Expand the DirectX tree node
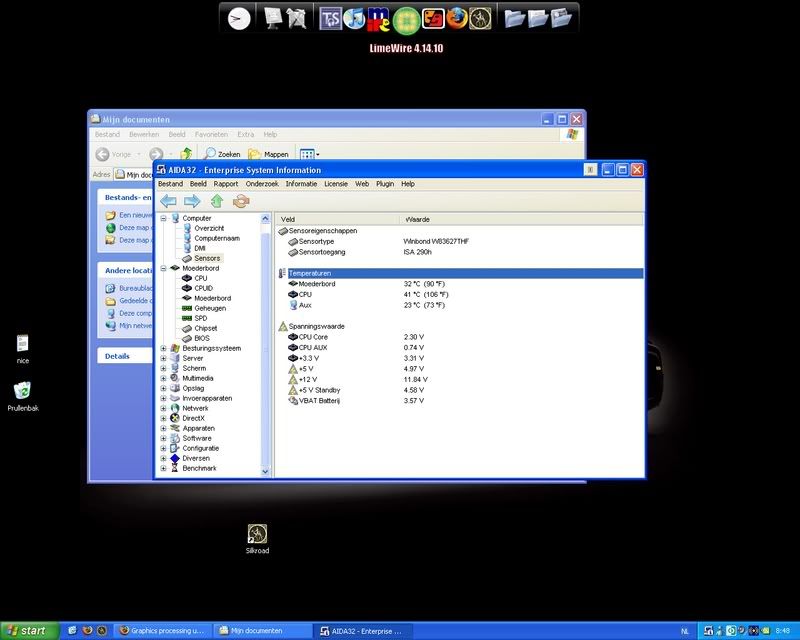The image size is (800, 640). click(x=164, y=419)
